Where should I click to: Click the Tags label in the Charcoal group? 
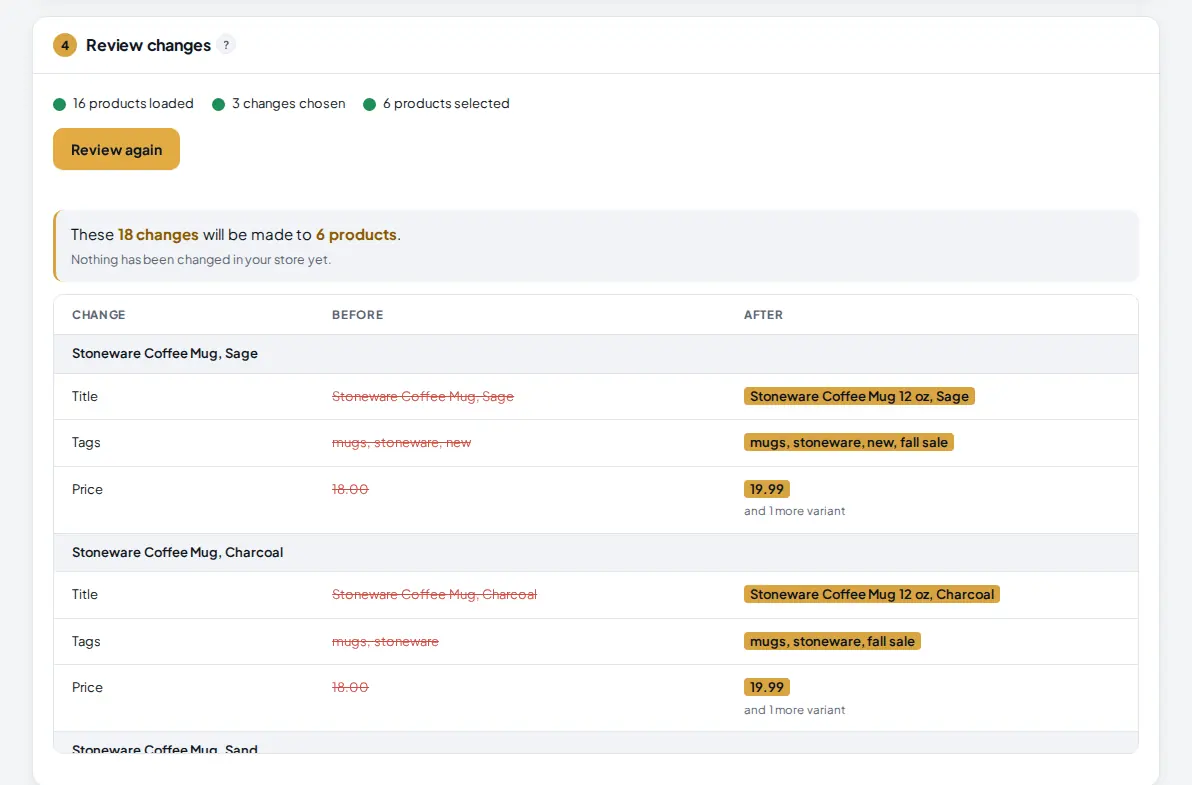pyautogui.click(x=86, y=641)
